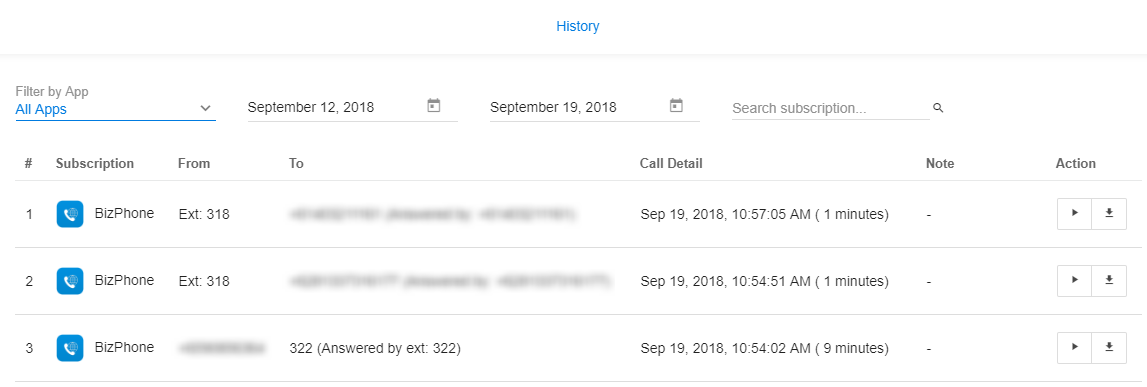
Task: Open the calendar for September 19, 2018
Action: [676, 106]
